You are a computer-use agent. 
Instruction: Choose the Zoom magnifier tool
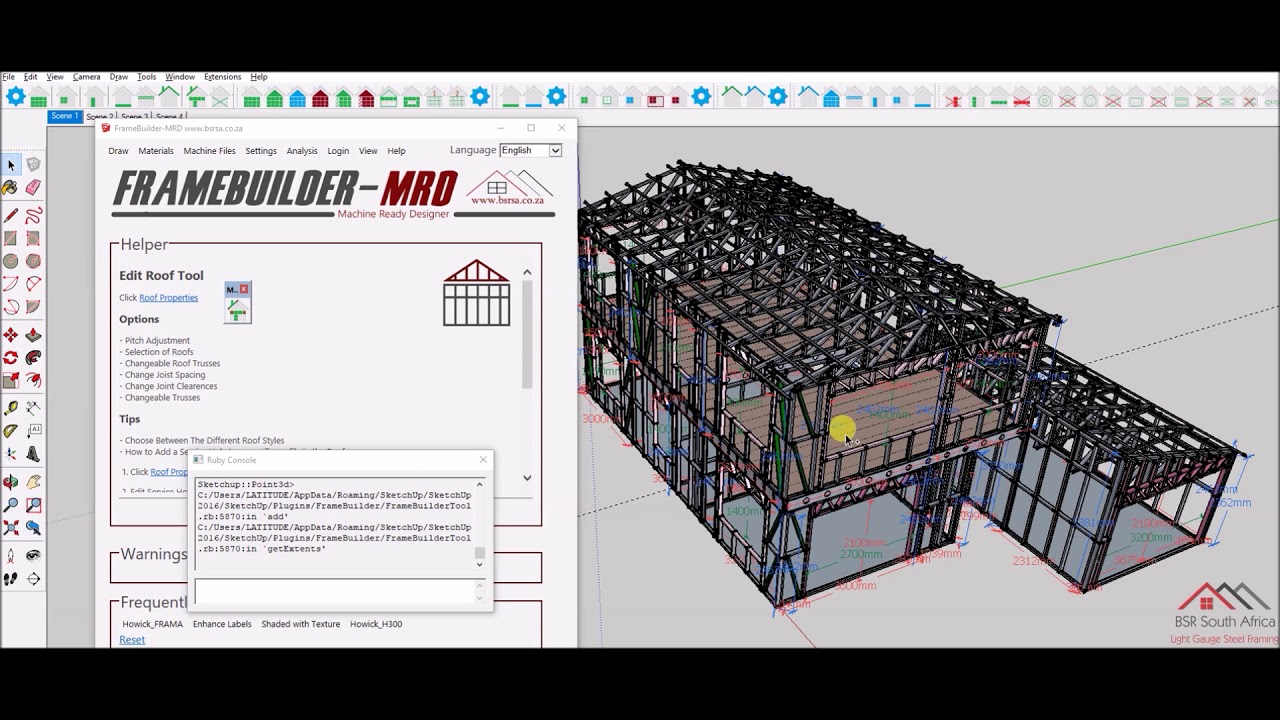pyautogui.click(x=11, y=506)
